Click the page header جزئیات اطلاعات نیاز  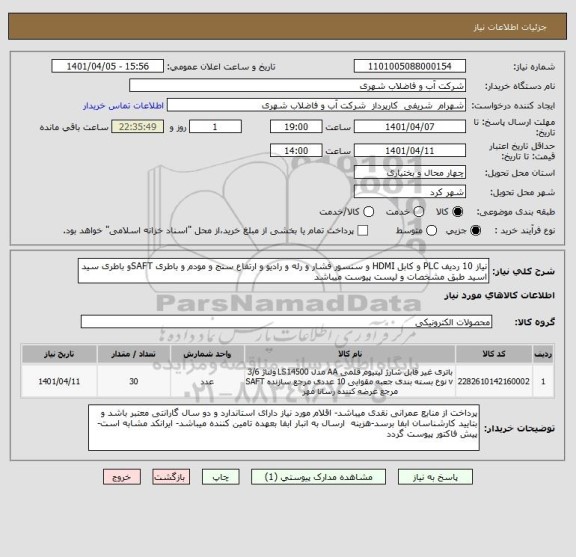(x=510, y=27)
